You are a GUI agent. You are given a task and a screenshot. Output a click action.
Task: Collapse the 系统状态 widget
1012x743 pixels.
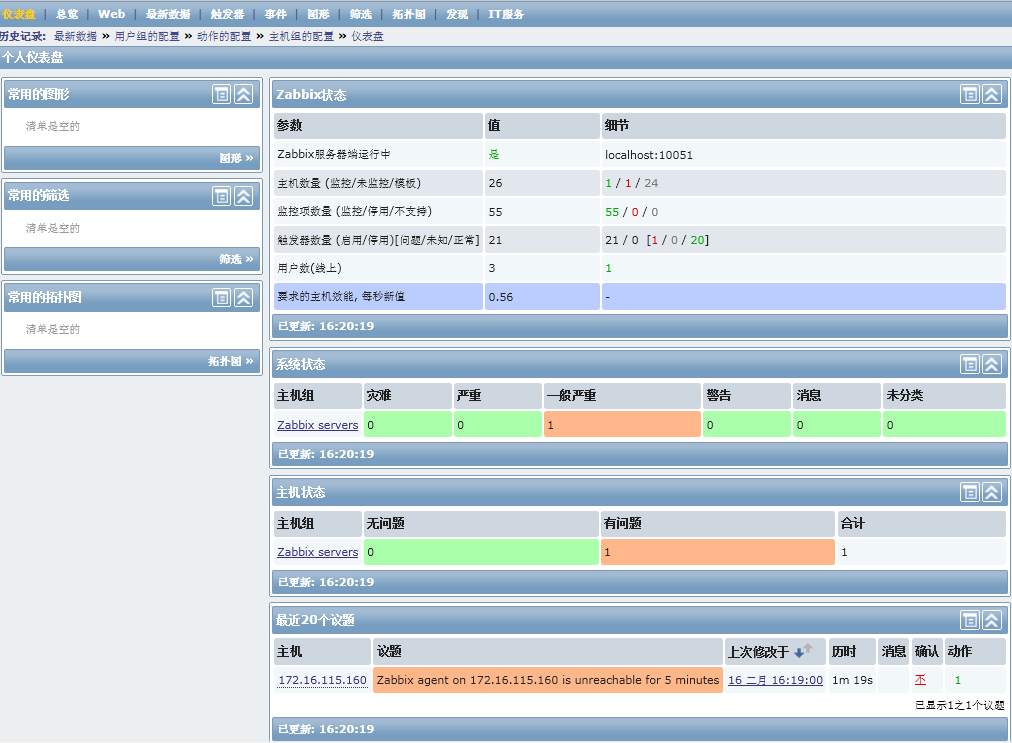pyautogui.click(x=992, y=364)
